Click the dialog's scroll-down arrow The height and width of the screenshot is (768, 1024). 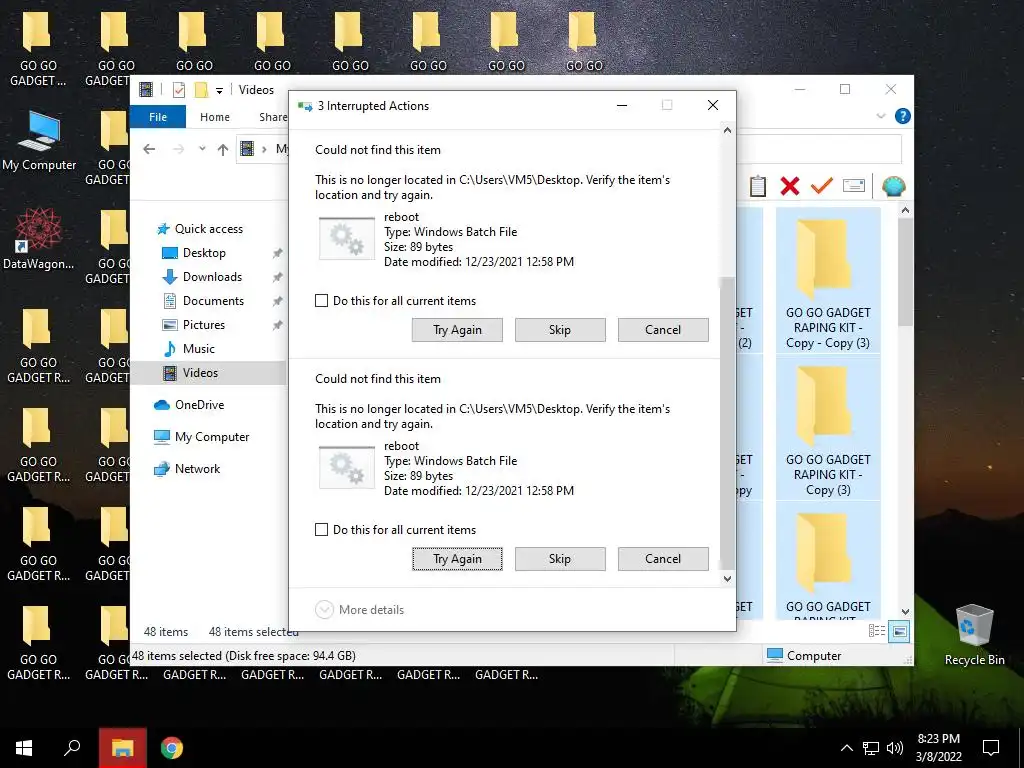tap(728, 579)
